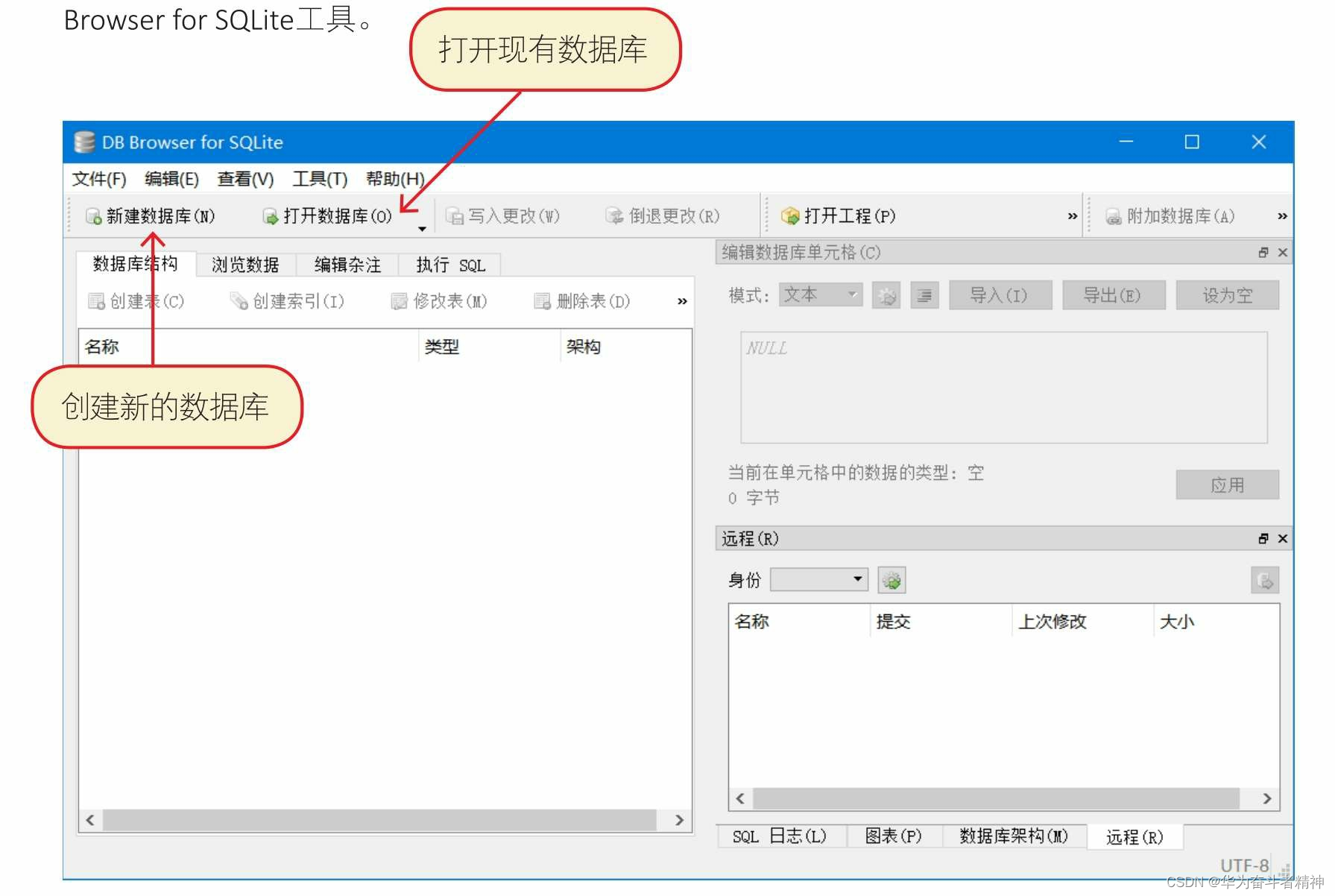Screen dimensions: 1335x896
Task: Click the auto-format gear icon beside 模式
Action: (x=886, y=296)
